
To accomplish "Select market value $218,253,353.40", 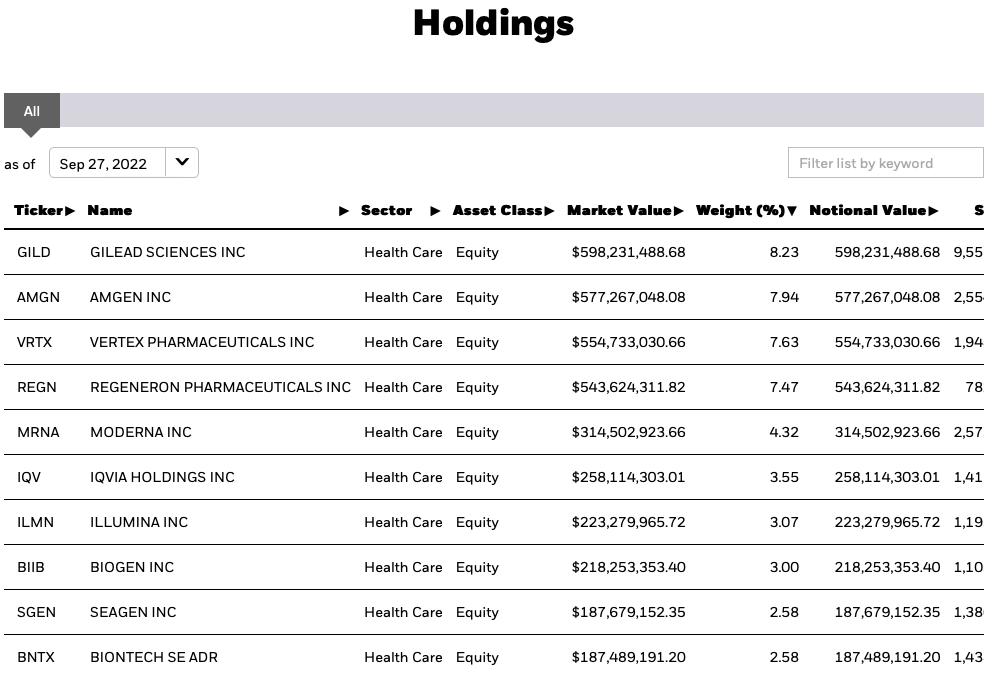I will 628,568.
